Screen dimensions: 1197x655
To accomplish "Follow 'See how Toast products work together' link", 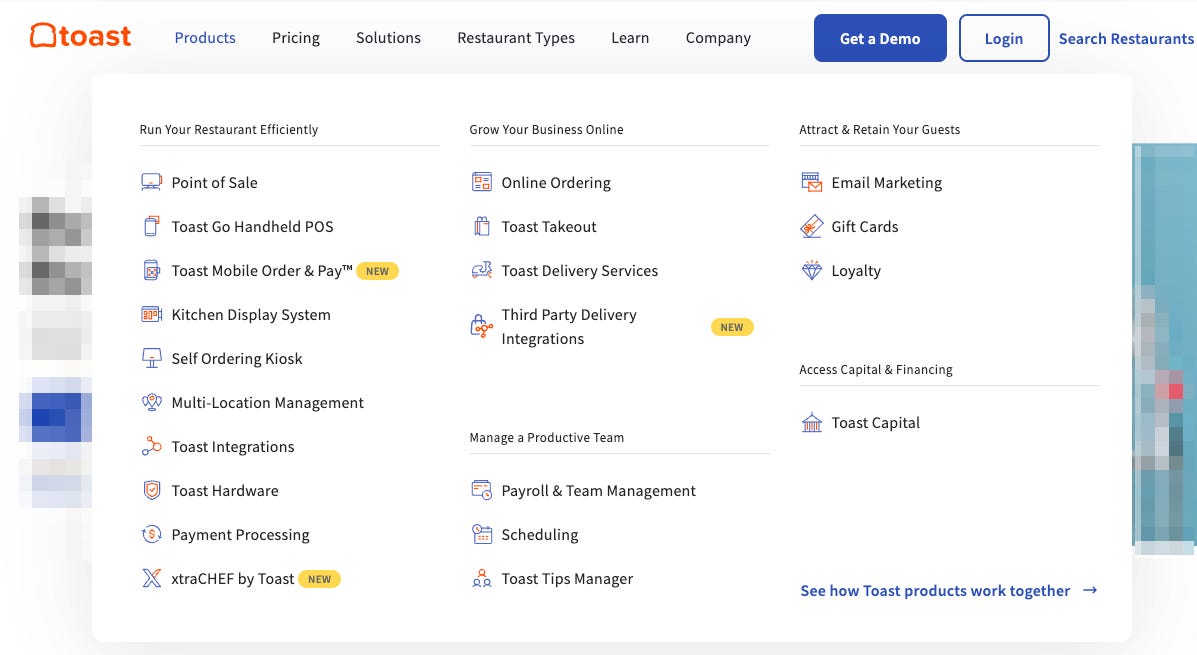I will [934, 590].
